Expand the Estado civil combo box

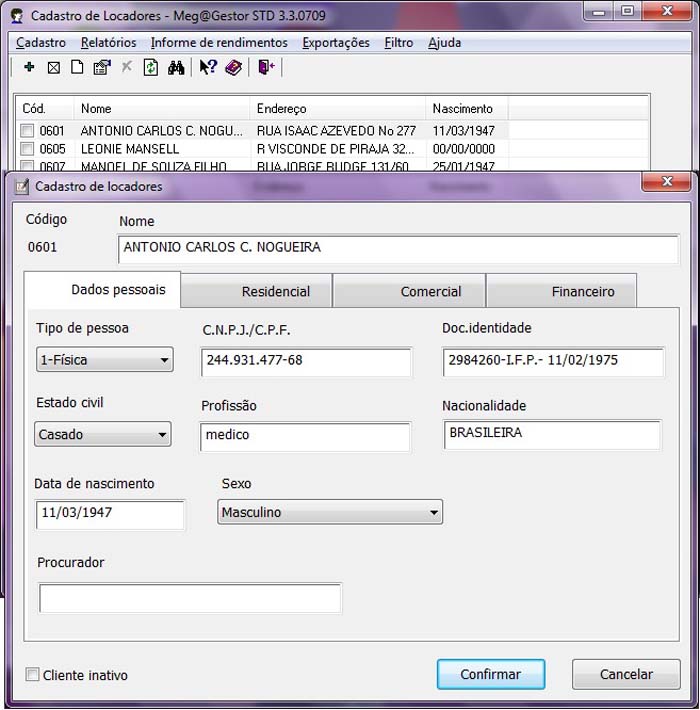pyautogui.click(x=103, y=435)
